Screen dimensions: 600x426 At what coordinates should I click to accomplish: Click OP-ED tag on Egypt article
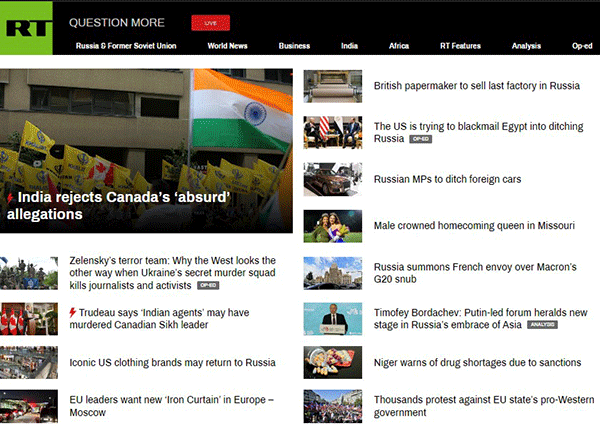coord(421,139)
